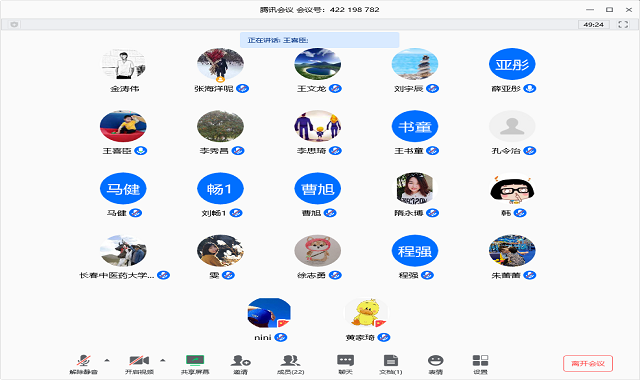Expand video options arrow beside 开启视频
The width and height of the screenshot is (640, 380).
[x=163, y=360]
